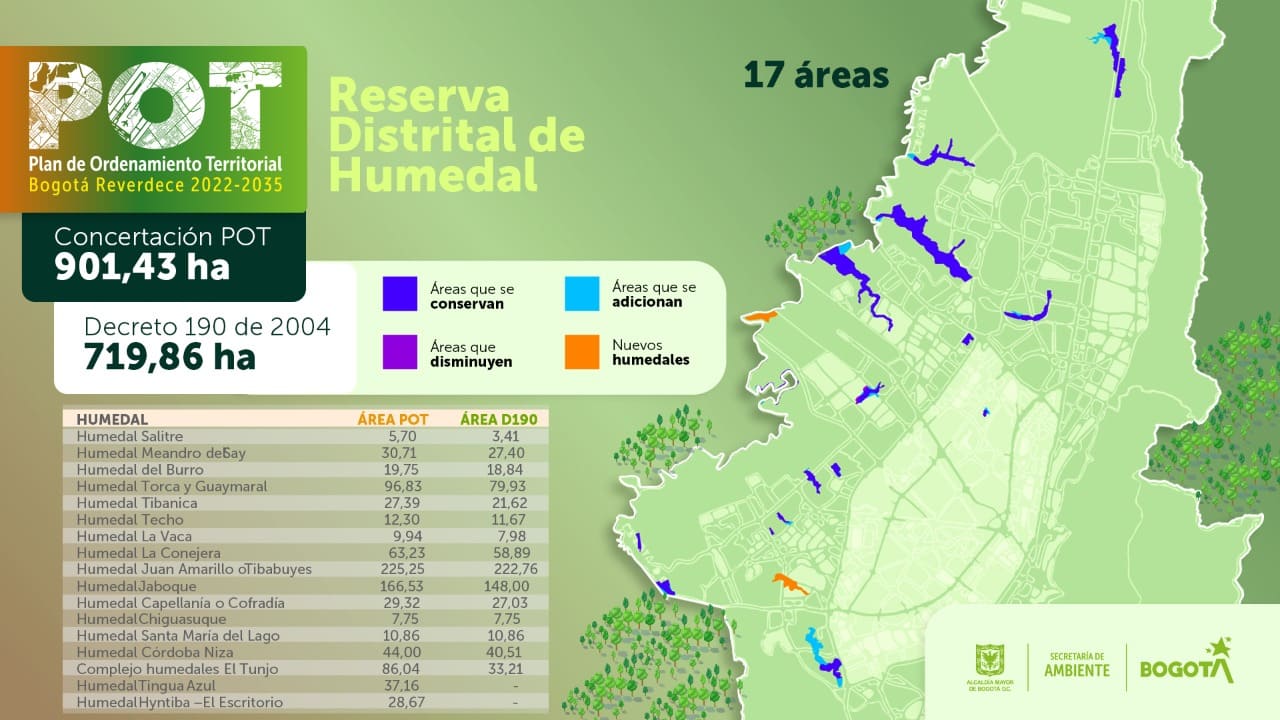Screen dimensions: 1280x720
Task: Click the '17 áreas' heading
Action: tap(816, 75)
